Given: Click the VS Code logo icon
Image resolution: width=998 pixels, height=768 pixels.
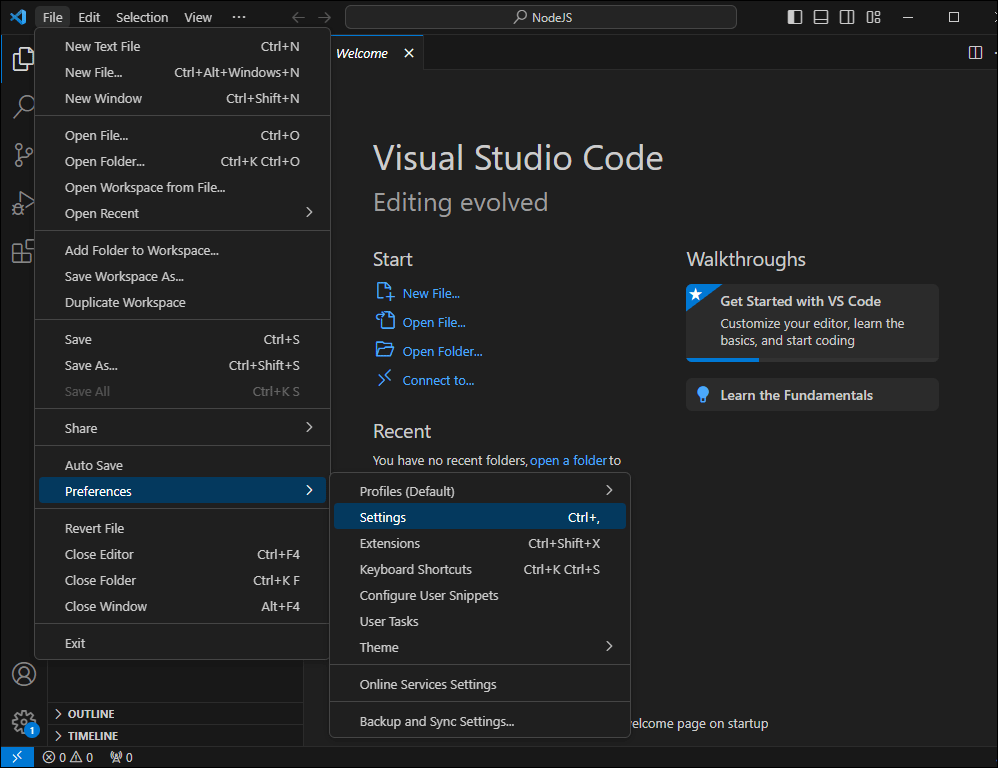Looking at the screenshot, I should tap(18, 17).
